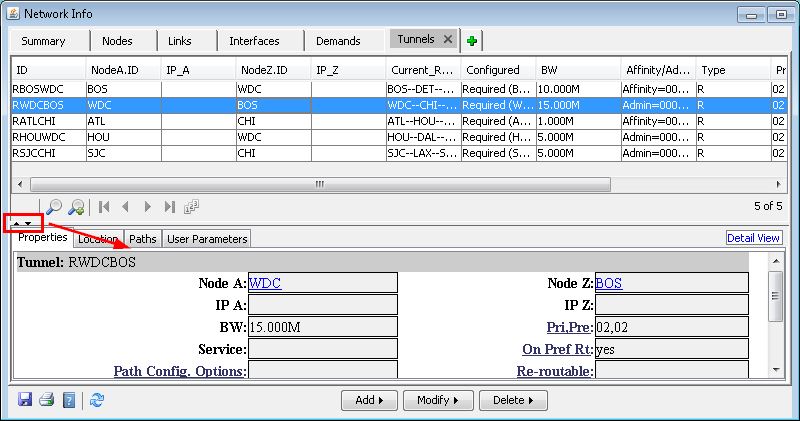This screenshot has width=800, height=421.
Task: Open the Delete dropdown menu
Action: pos(513,400)
